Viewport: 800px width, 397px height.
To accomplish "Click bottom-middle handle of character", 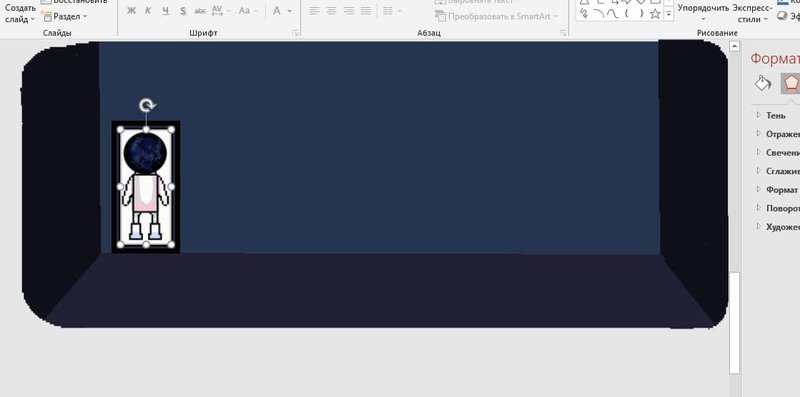I will tap(146, 245).
